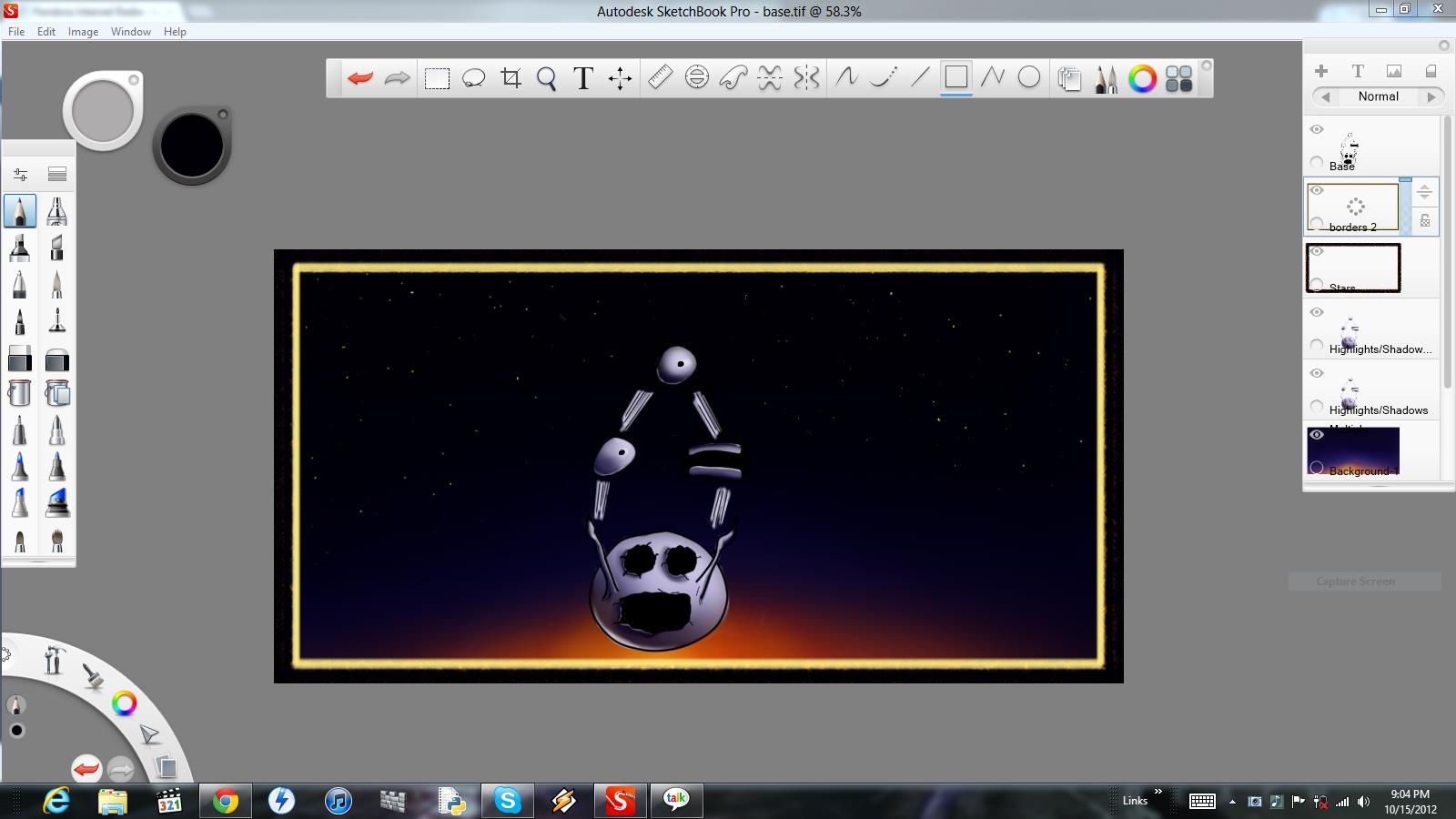Switch to previous blend mode arrow
Viewport: 1456px width, 819px height.
[x=1326, y=96]
